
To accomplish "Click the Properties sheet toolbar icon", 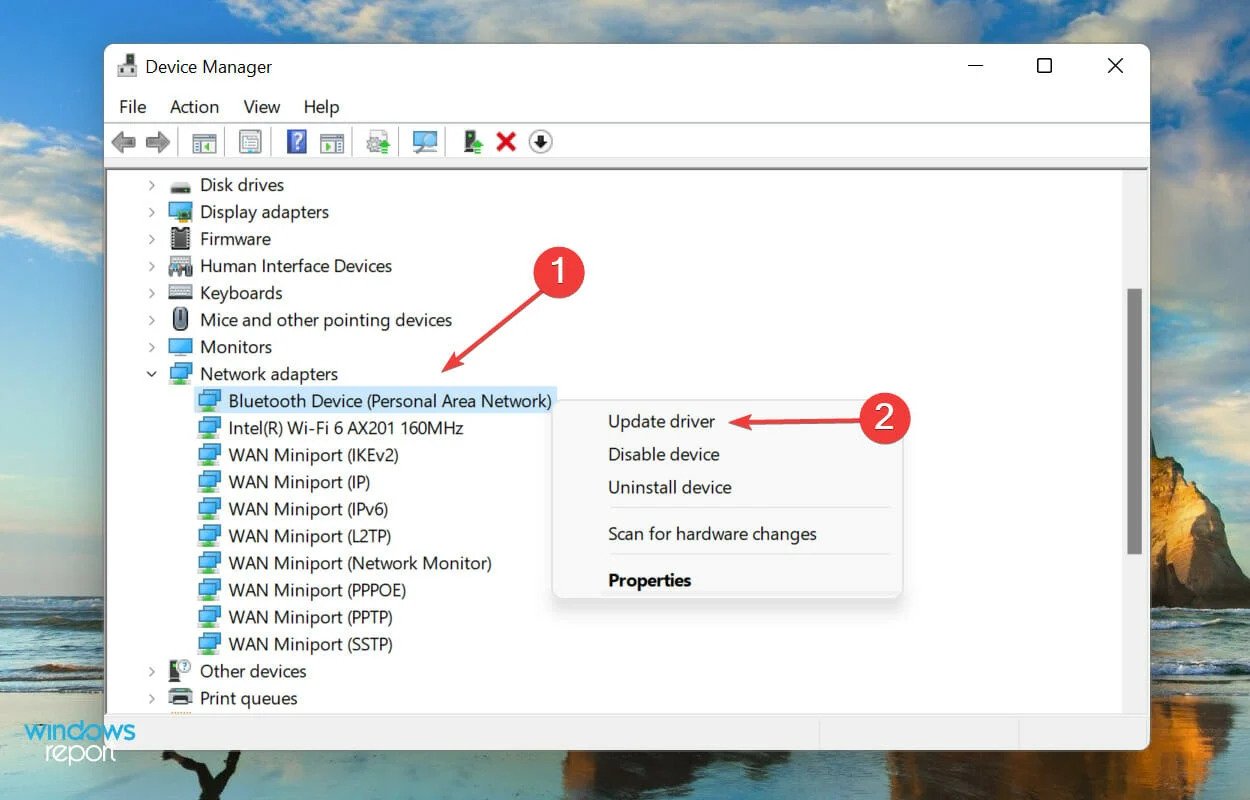I will 250,142.
